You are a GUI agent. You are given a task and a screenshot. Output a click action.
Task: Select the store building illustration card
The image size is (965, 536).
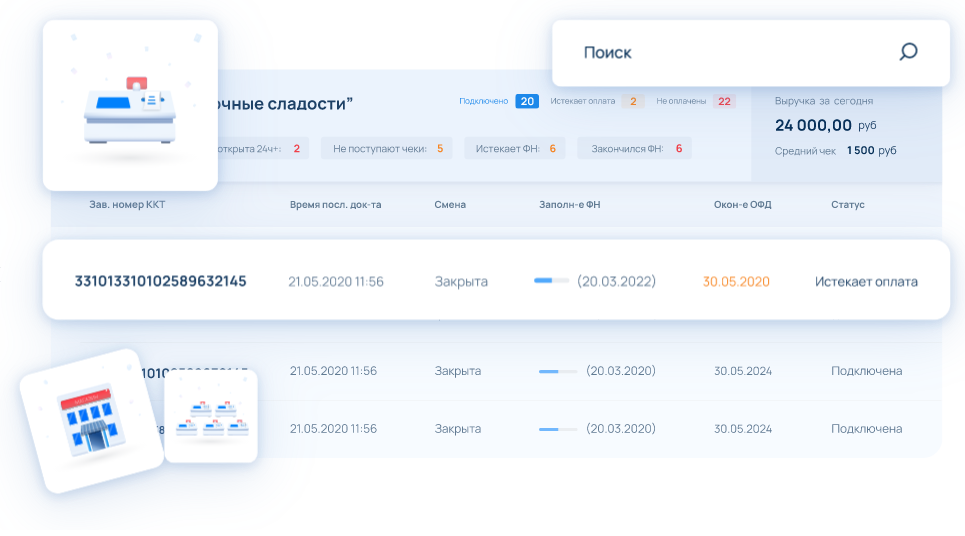tap(92, 422)
